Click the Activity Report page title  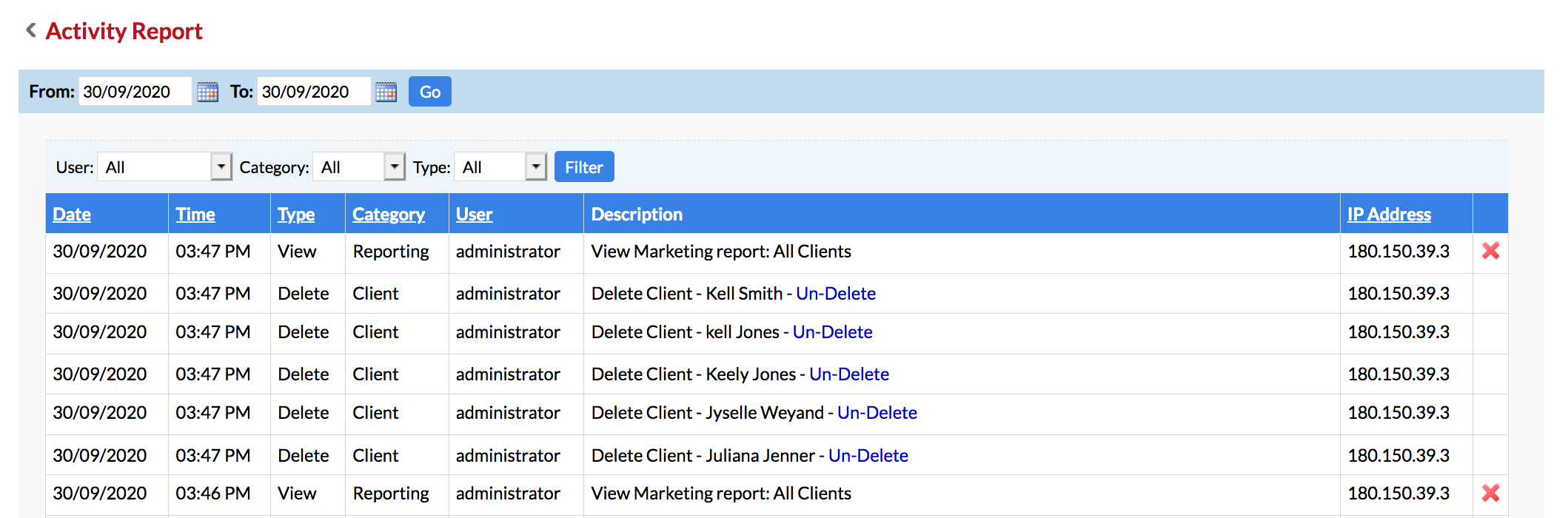(124, 31)
